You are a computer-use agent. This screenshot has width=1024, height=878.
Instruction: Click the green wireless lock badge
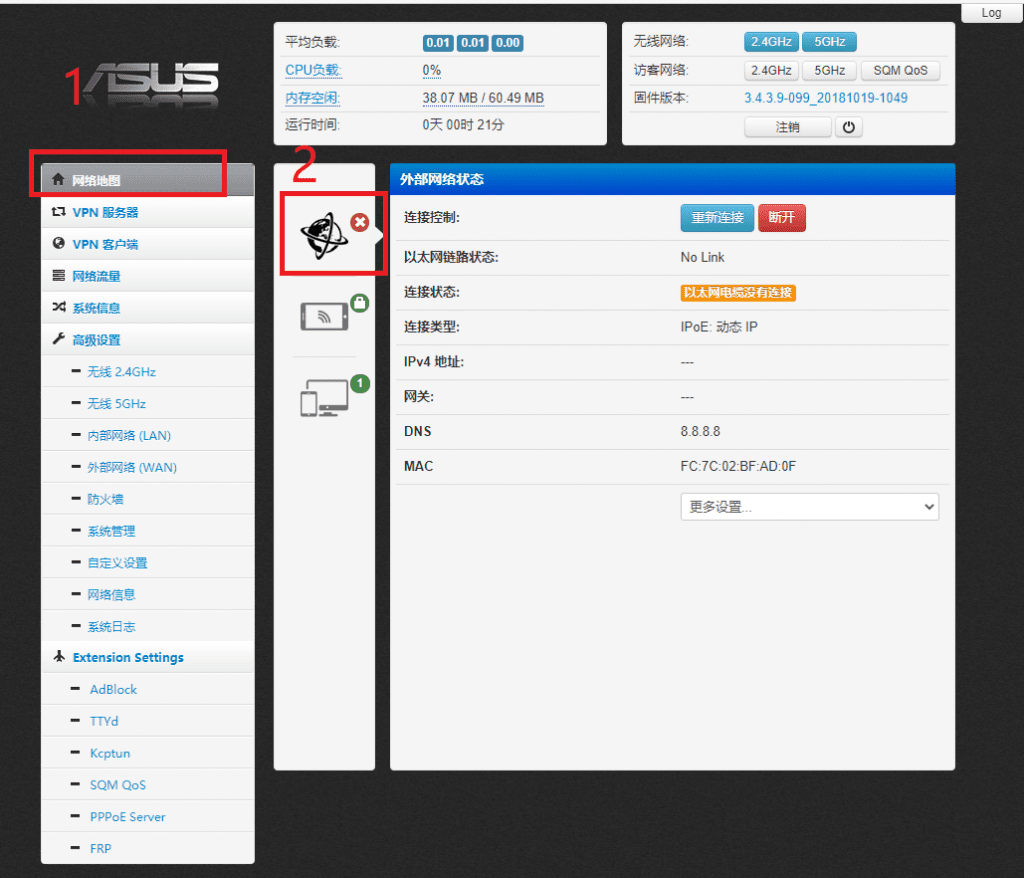360,303
